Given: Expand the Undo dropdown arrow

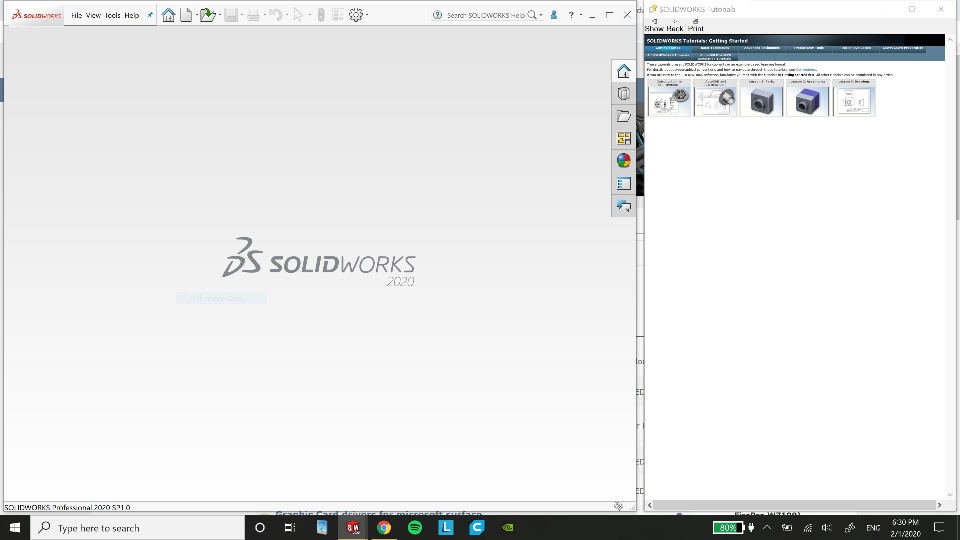Looking at the screenshot, I should 287,15.
